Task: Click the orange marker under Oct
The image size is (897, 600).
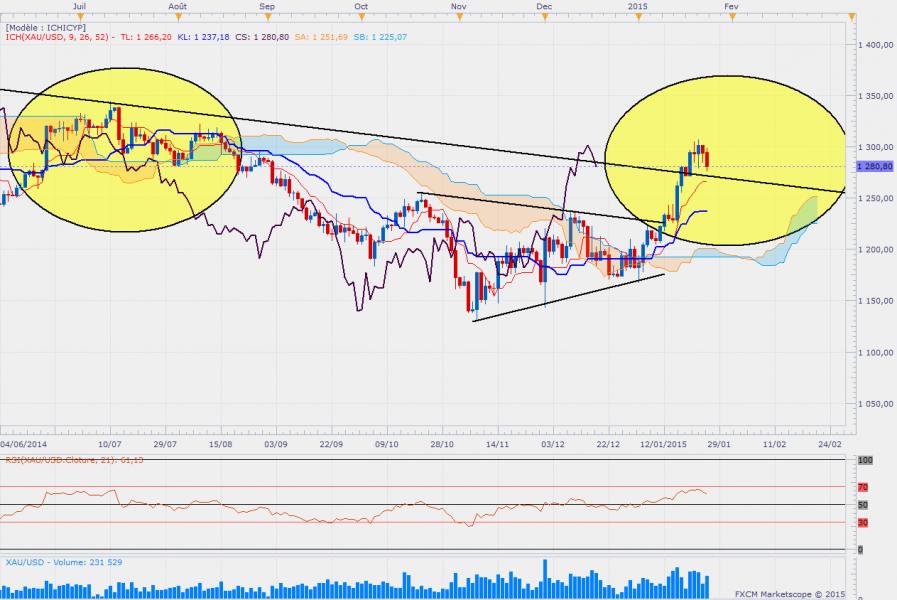Action: 362,18
